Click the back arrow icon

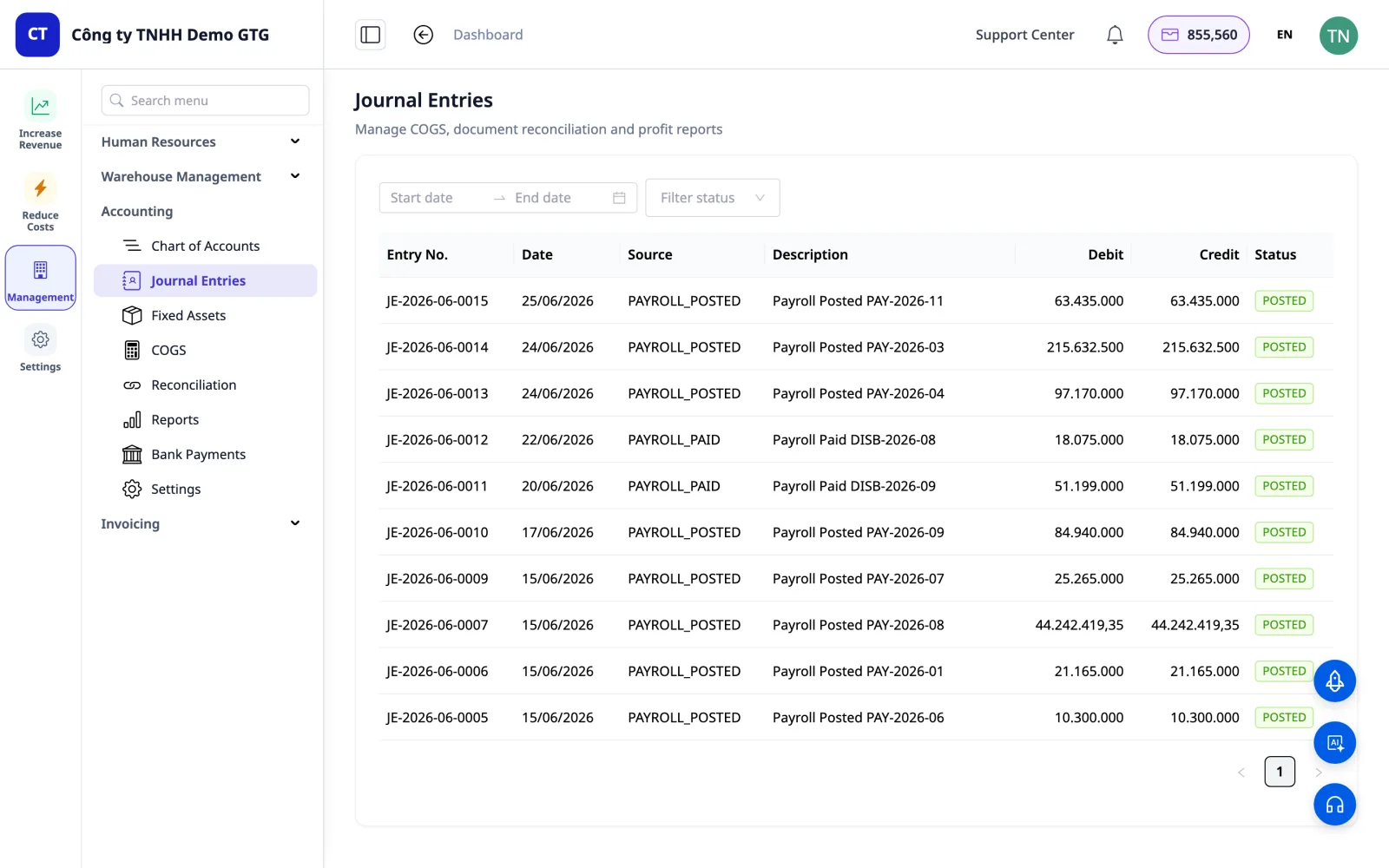tap(423, 35)
